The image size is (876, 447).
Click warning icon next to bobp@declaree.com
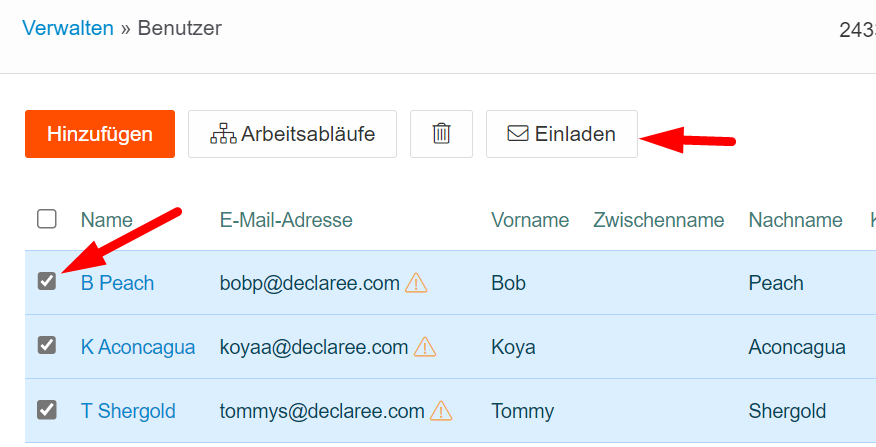pos(417,283)
